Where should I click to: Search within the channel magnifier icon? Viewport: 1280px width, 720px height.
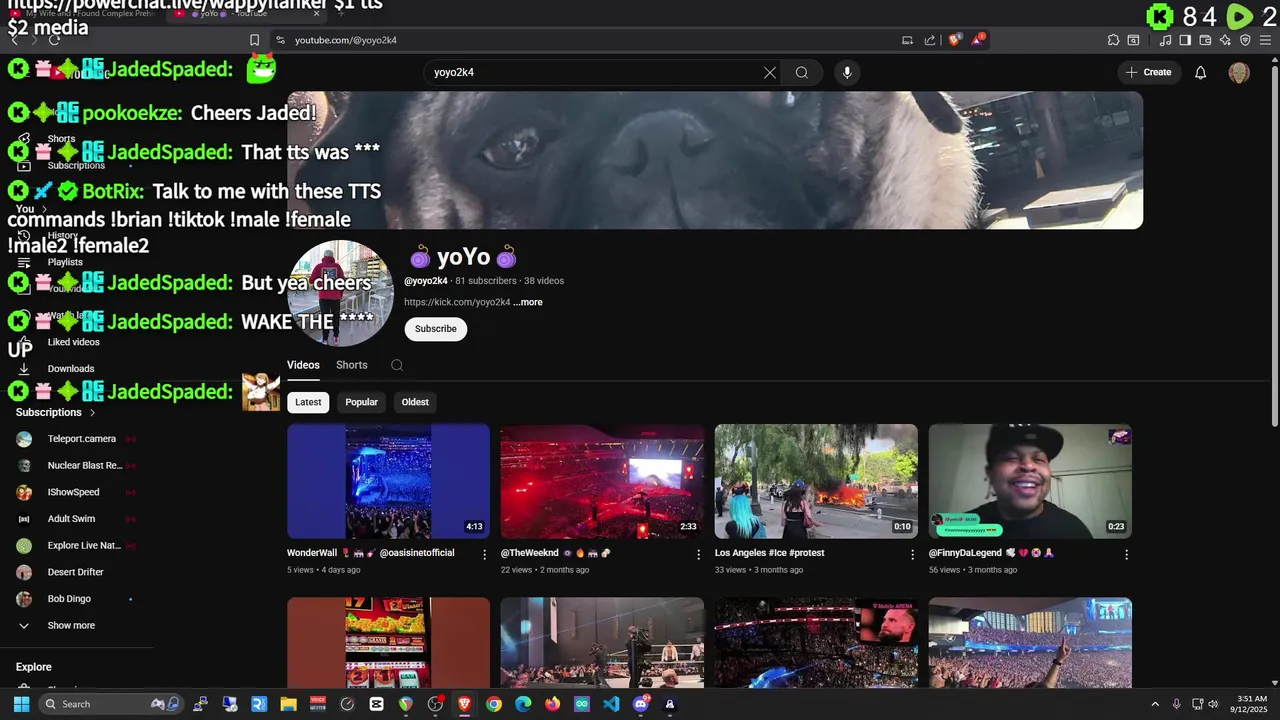[397, 365]
